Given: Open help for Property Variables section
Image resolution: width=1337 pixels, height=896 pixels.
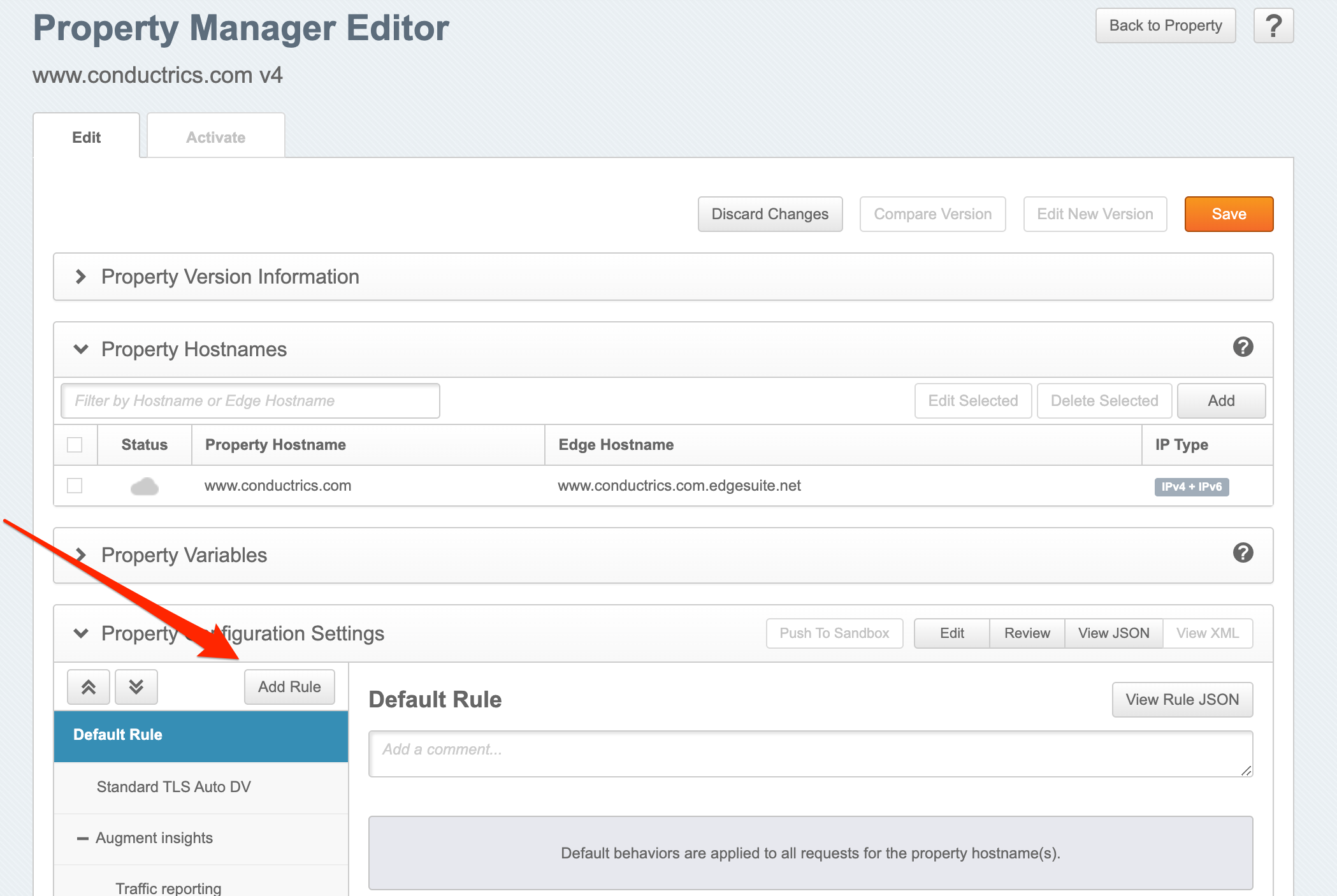Looking at the screenshot, I should point(1243,553).
